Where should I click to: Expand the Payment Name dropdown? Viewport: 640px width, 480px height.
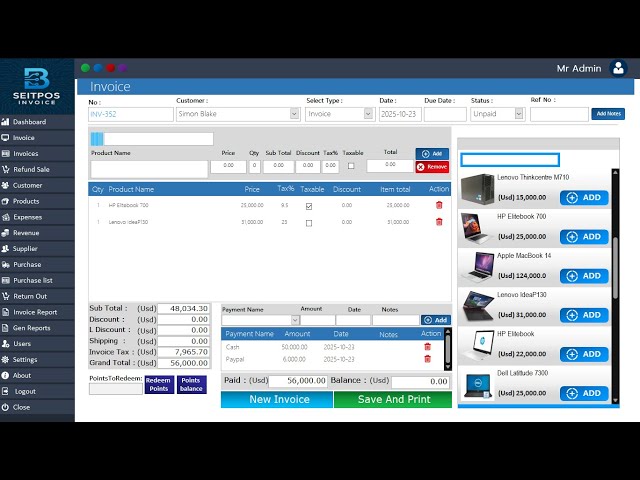[295, 320]
